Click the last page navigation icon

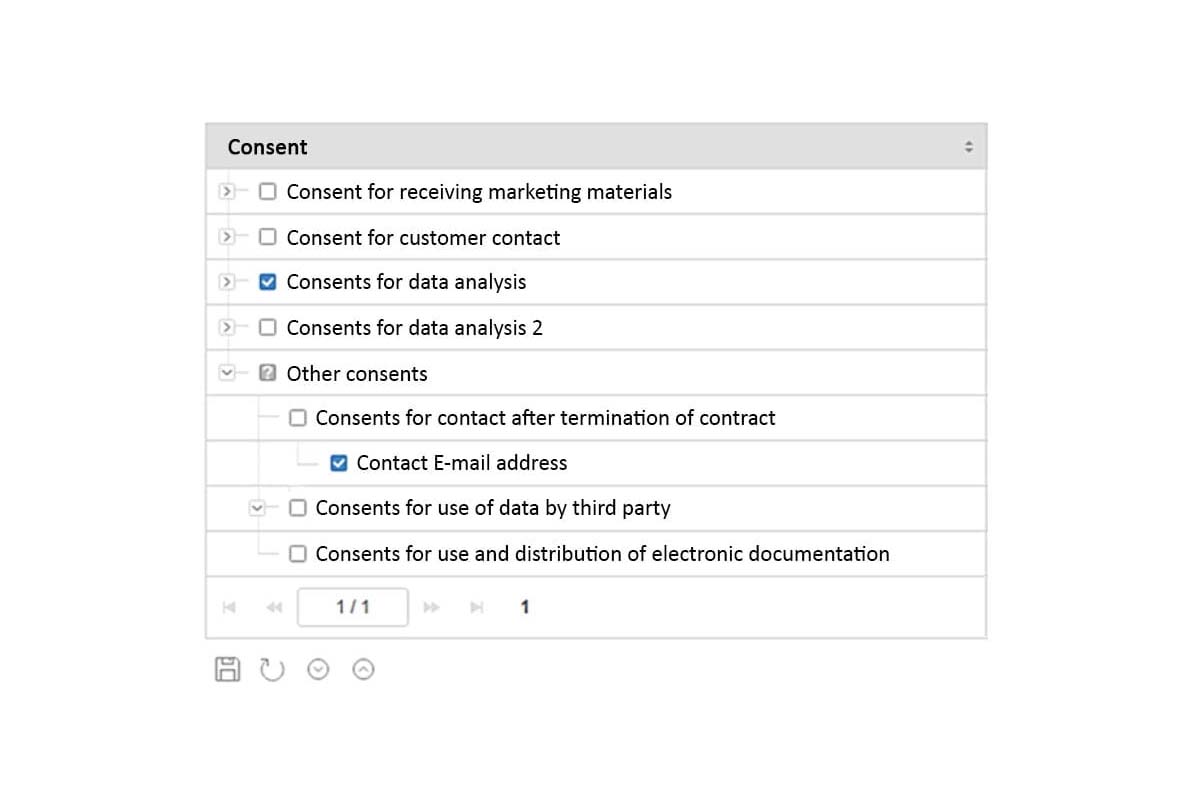coord(477,607)
